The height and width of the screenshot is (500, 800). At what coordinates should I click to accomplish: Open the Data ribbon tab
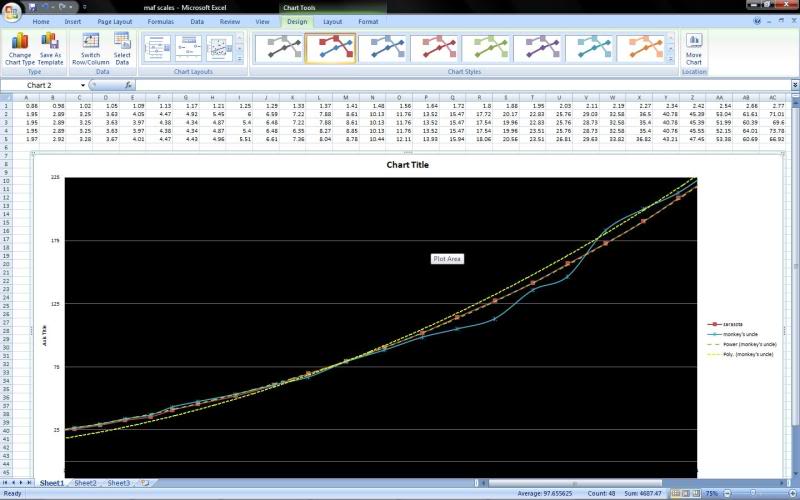pos(197,21)
